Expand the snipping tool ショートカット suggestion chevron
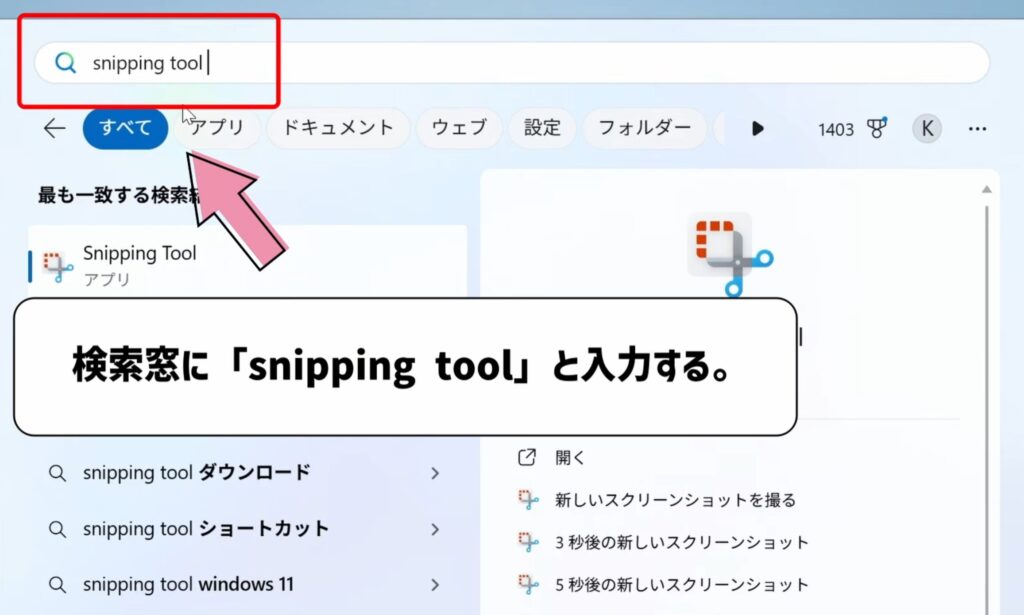 pyautogui.click(x=437, y=529)
